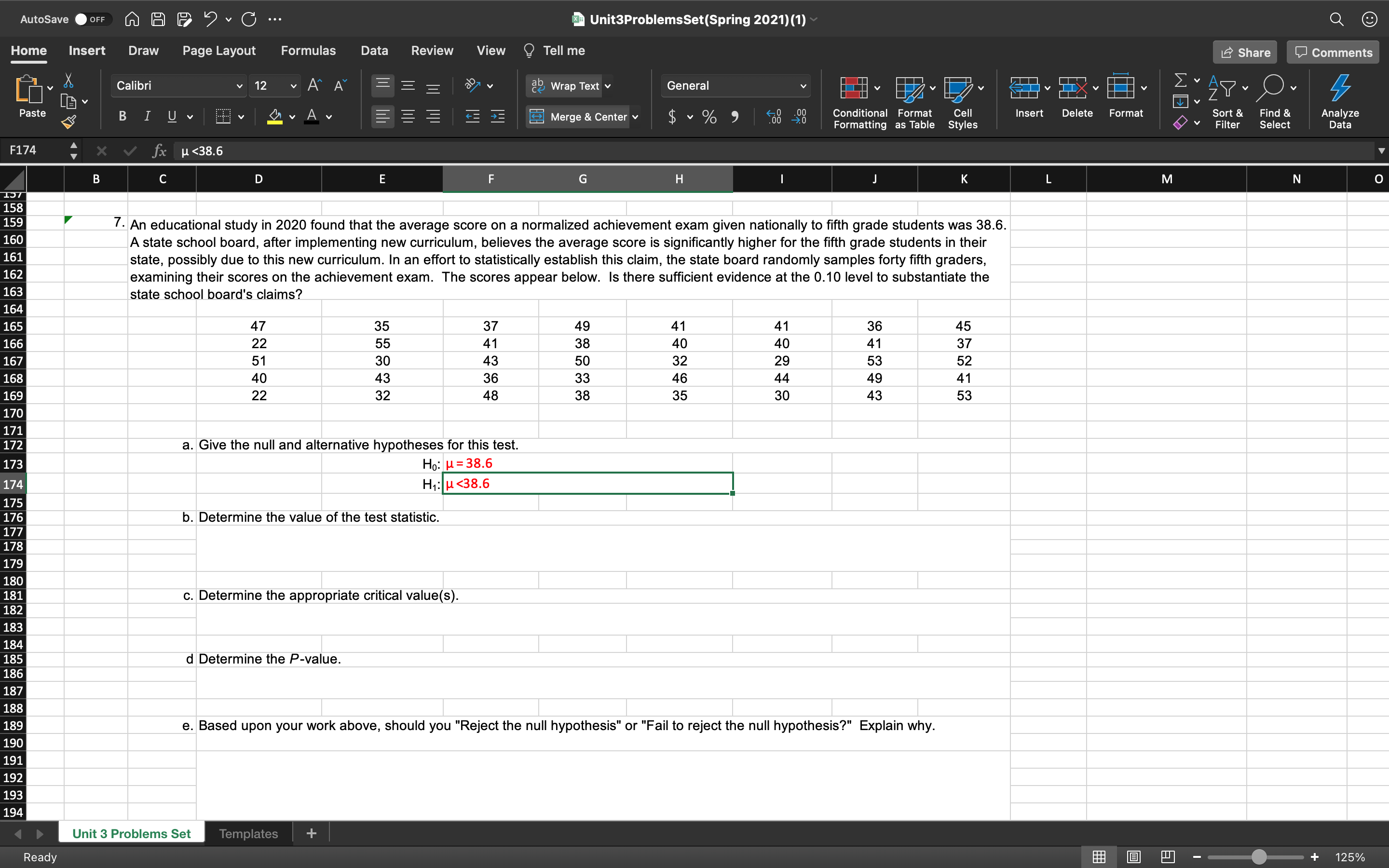Switch to Page Layout view in status bar
The height and width of the screenshot is (868, 1389).
(x=1133, y=857)
